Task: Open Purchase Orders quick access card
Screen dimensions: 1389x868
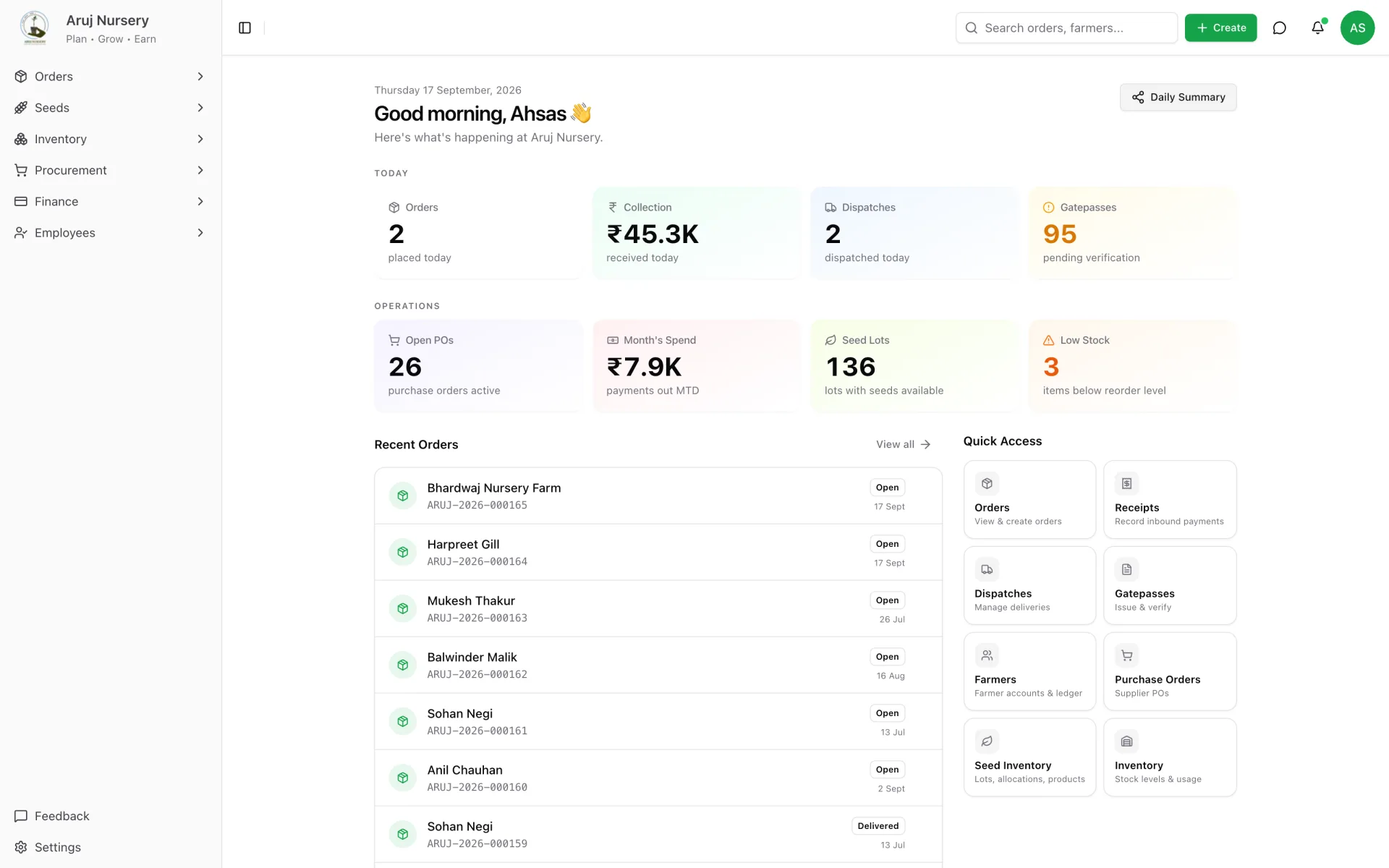Action: click(x=1170, y=671)
